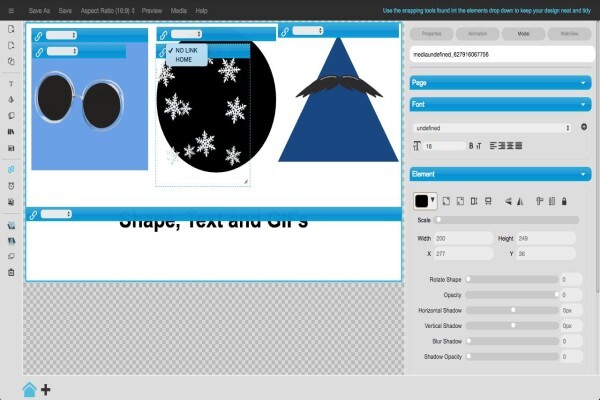The width and height of the screenshot is (600, 400).
Task: Toggle align right in Font panel
Action: pyautogui.click(x=502, y=146)
